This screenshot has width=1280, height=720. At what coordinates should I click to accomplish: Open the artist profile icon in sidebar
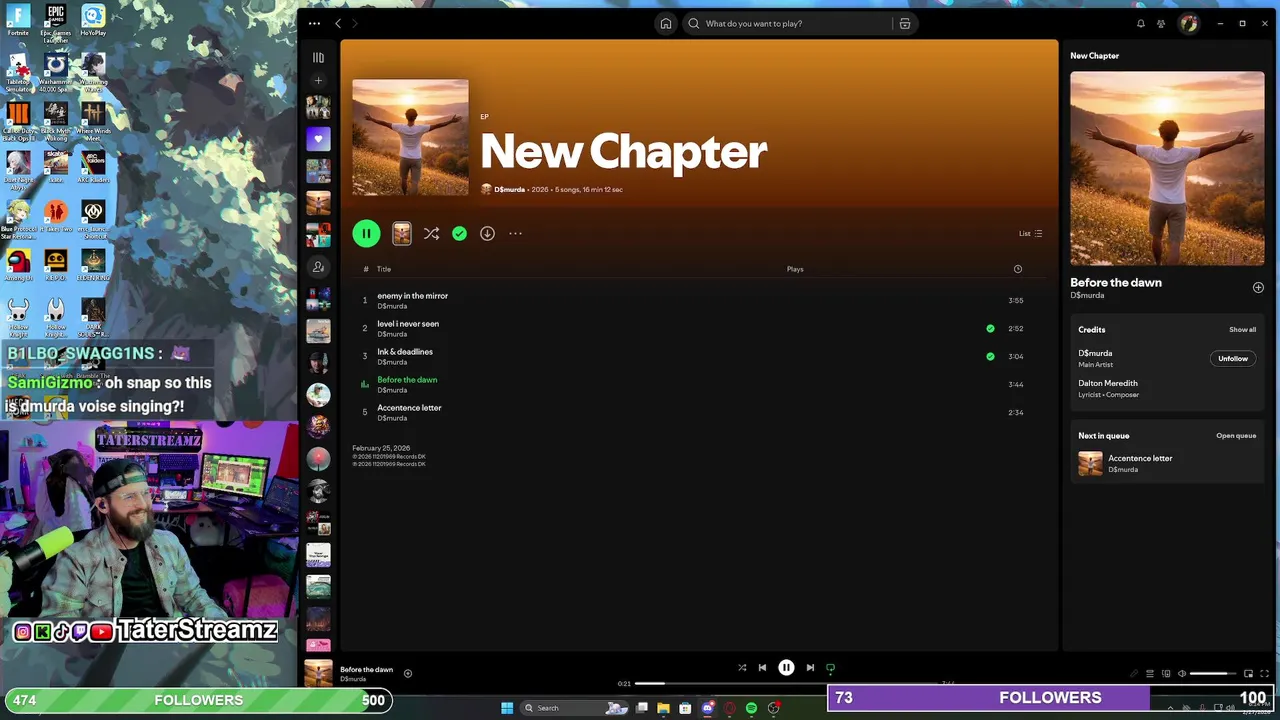318,267
